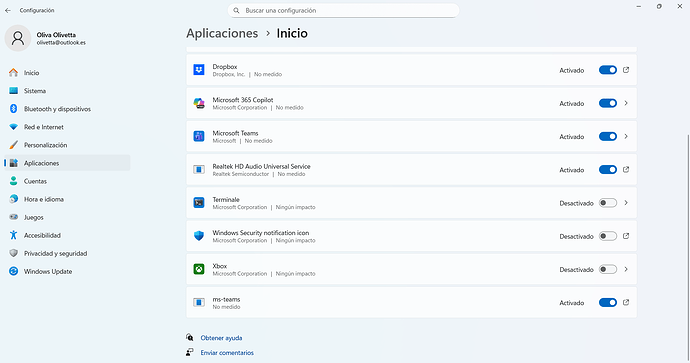Switch off Microsoft Teams startup toggle
The width and height of the screenshot is (690, 363).
(608, 136)
